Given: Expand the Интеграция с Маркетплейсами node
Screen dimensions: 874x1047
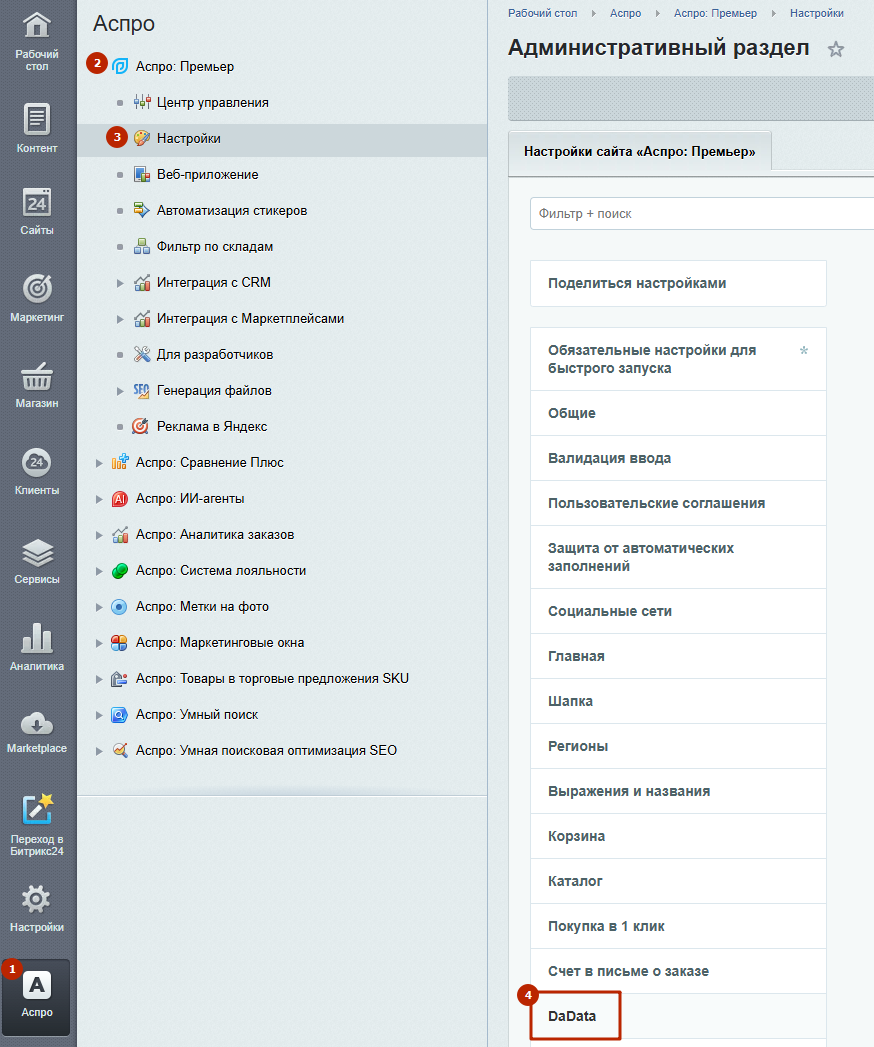Looking at the screenshot, I should pos(120,319).
